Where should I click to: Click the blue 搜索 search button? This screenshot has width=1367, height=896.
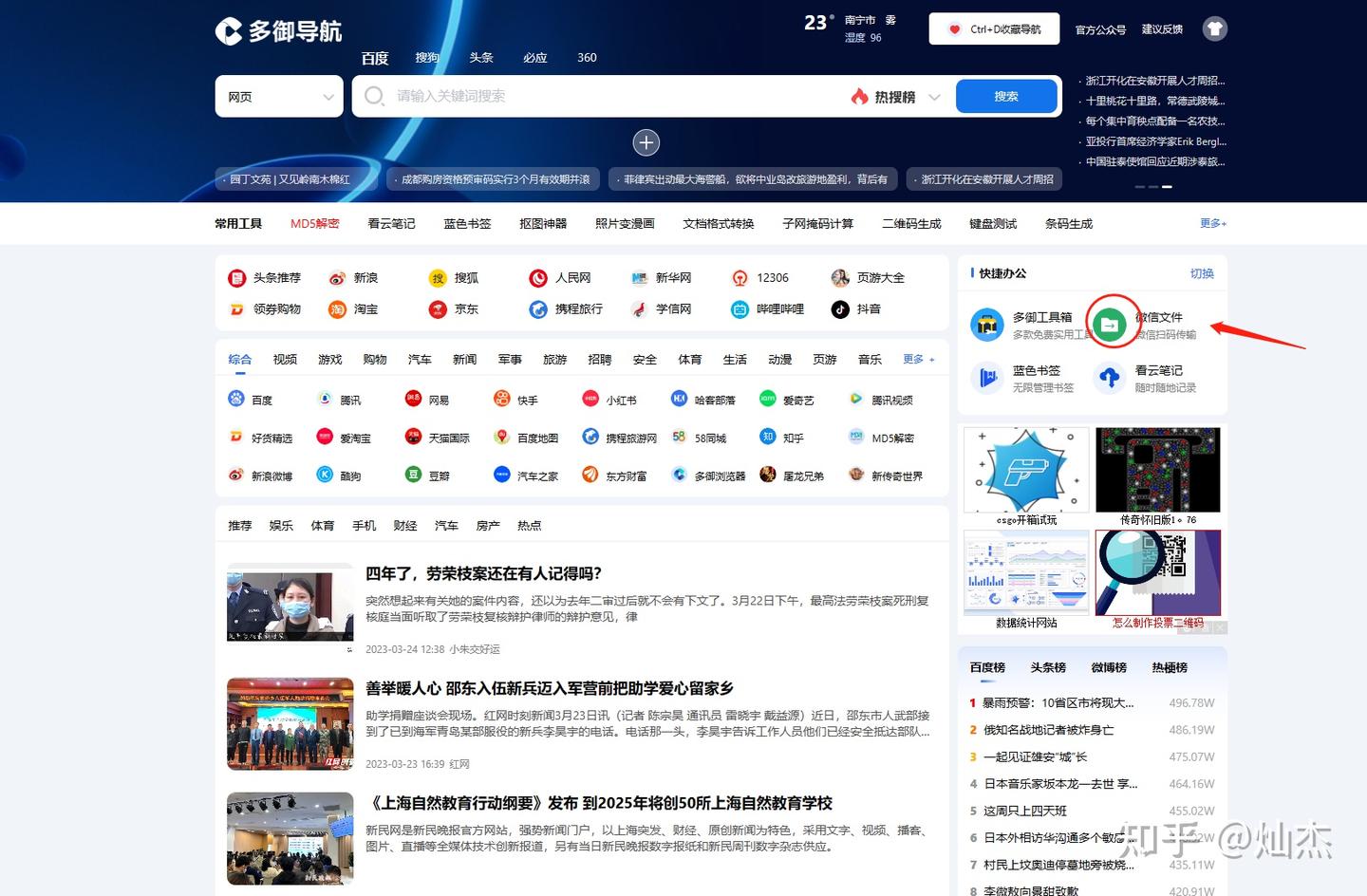pos(1005,96)
